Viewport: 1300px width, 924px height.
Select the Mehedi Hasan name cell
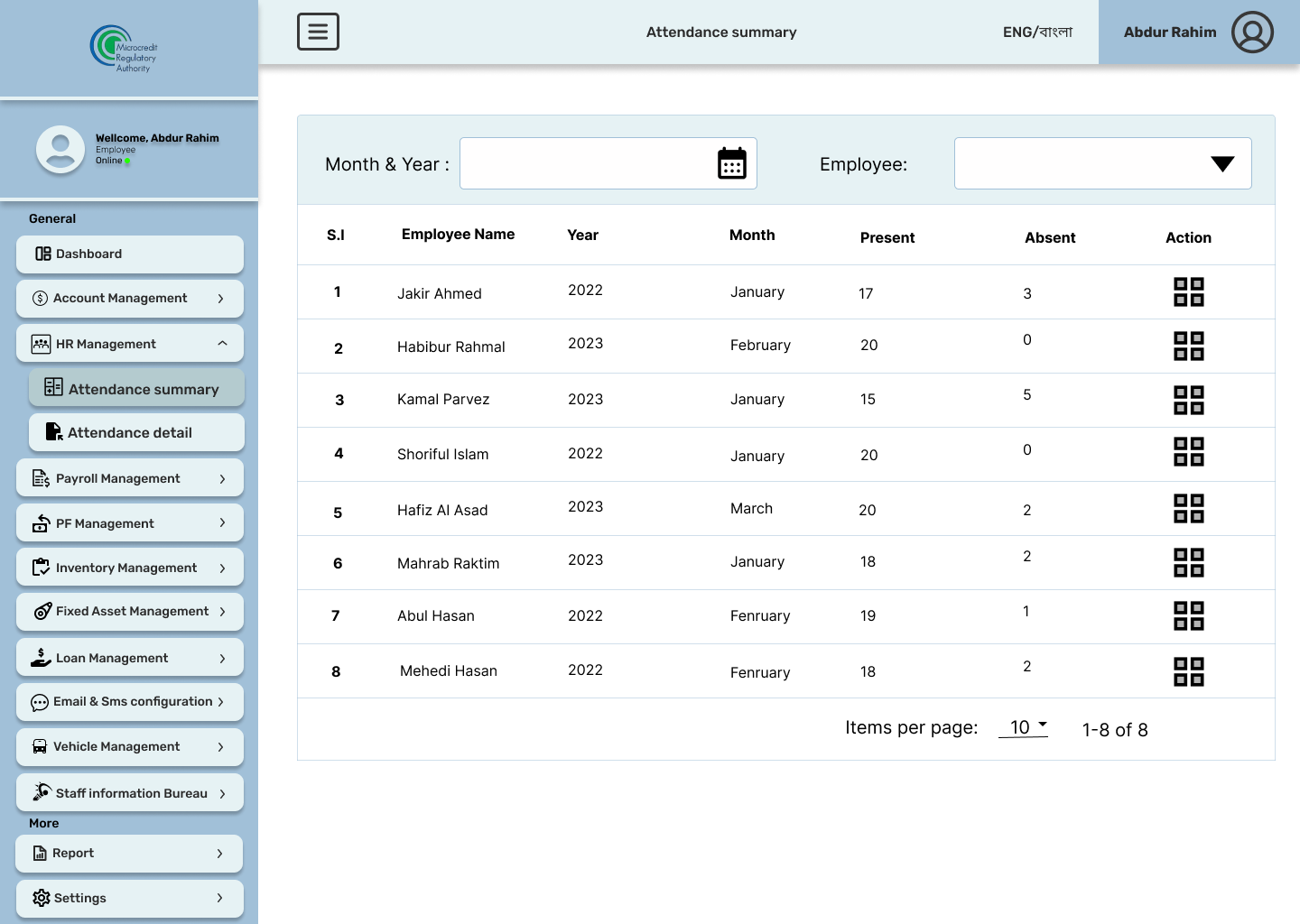tap(449, 670)
